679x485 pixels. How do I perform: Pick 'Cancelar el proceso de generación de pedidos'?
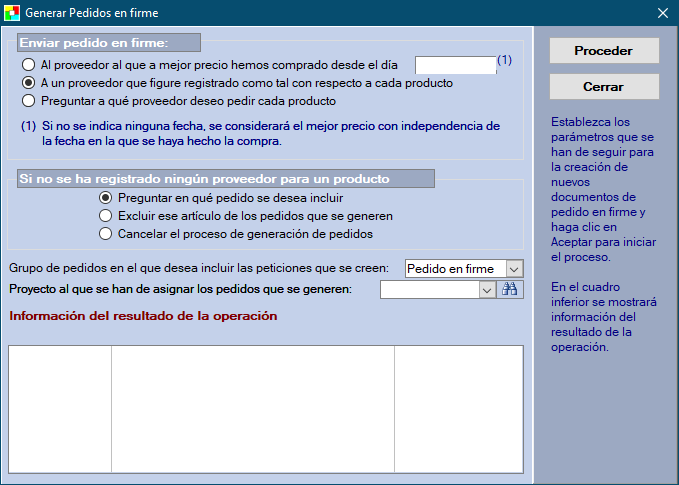coord(105,234)
